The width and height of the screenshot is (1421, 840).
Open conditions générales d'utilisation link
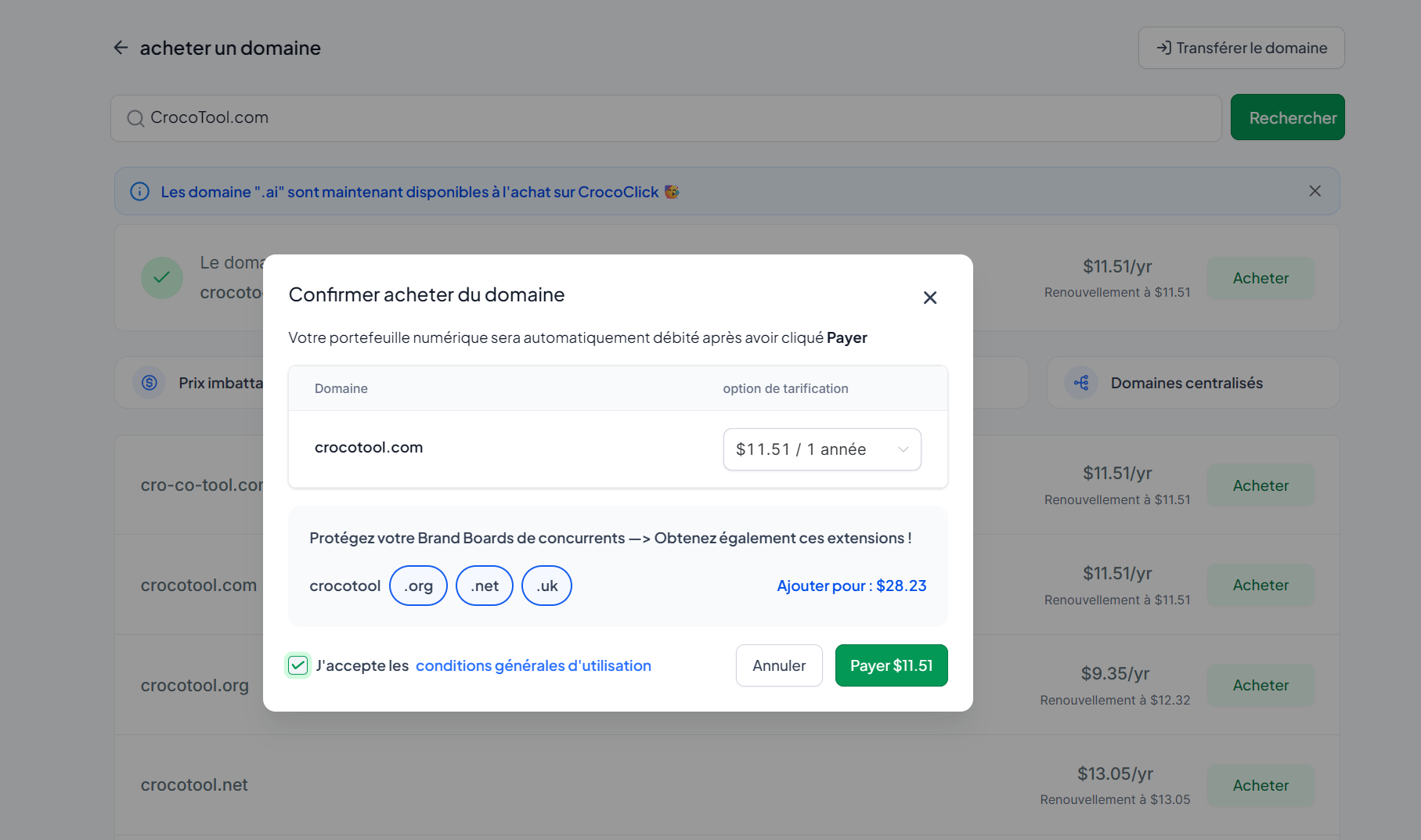[533, 665]
